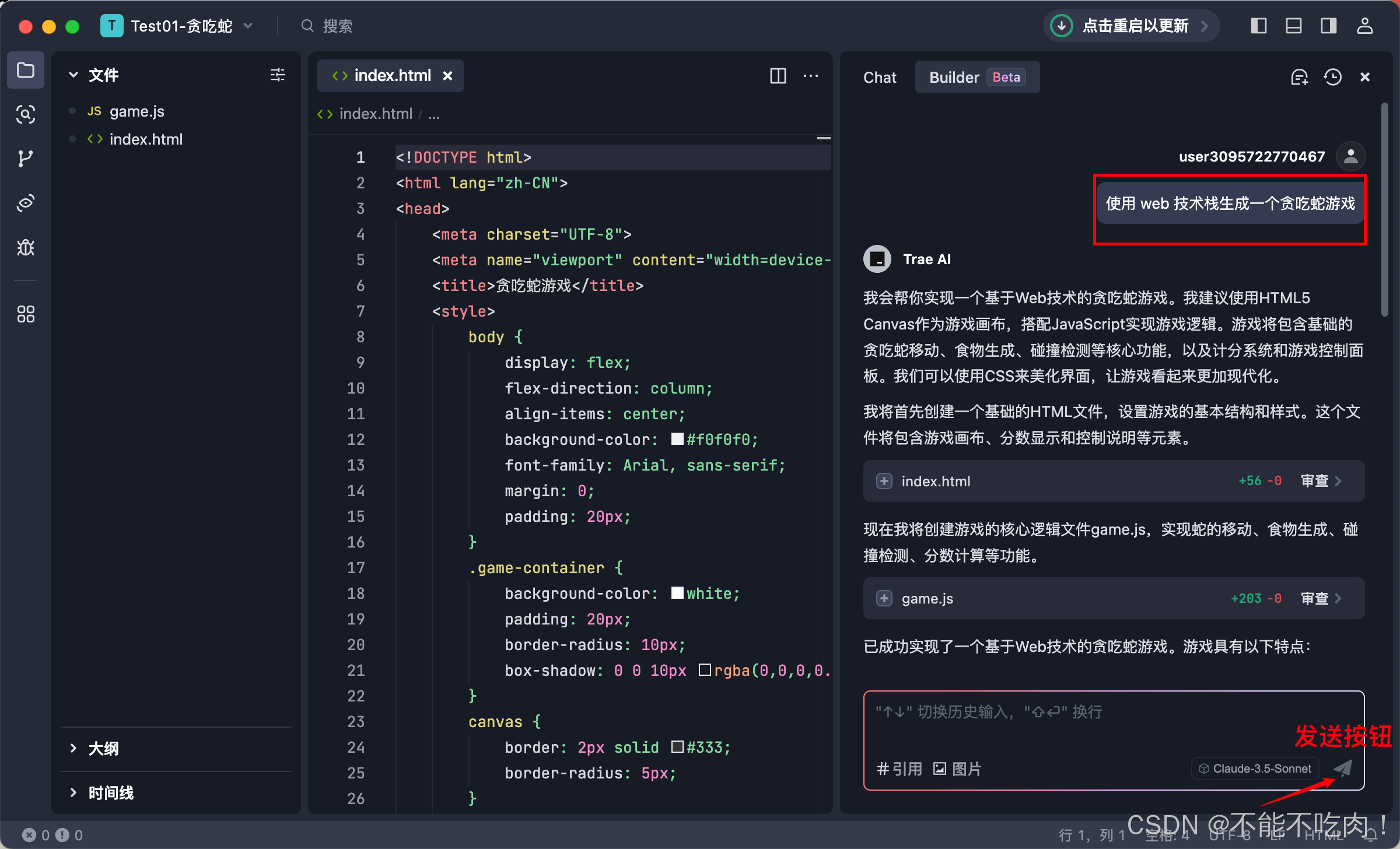
Task: Expand the 大纲 outline section
Action: coord(103,748)
